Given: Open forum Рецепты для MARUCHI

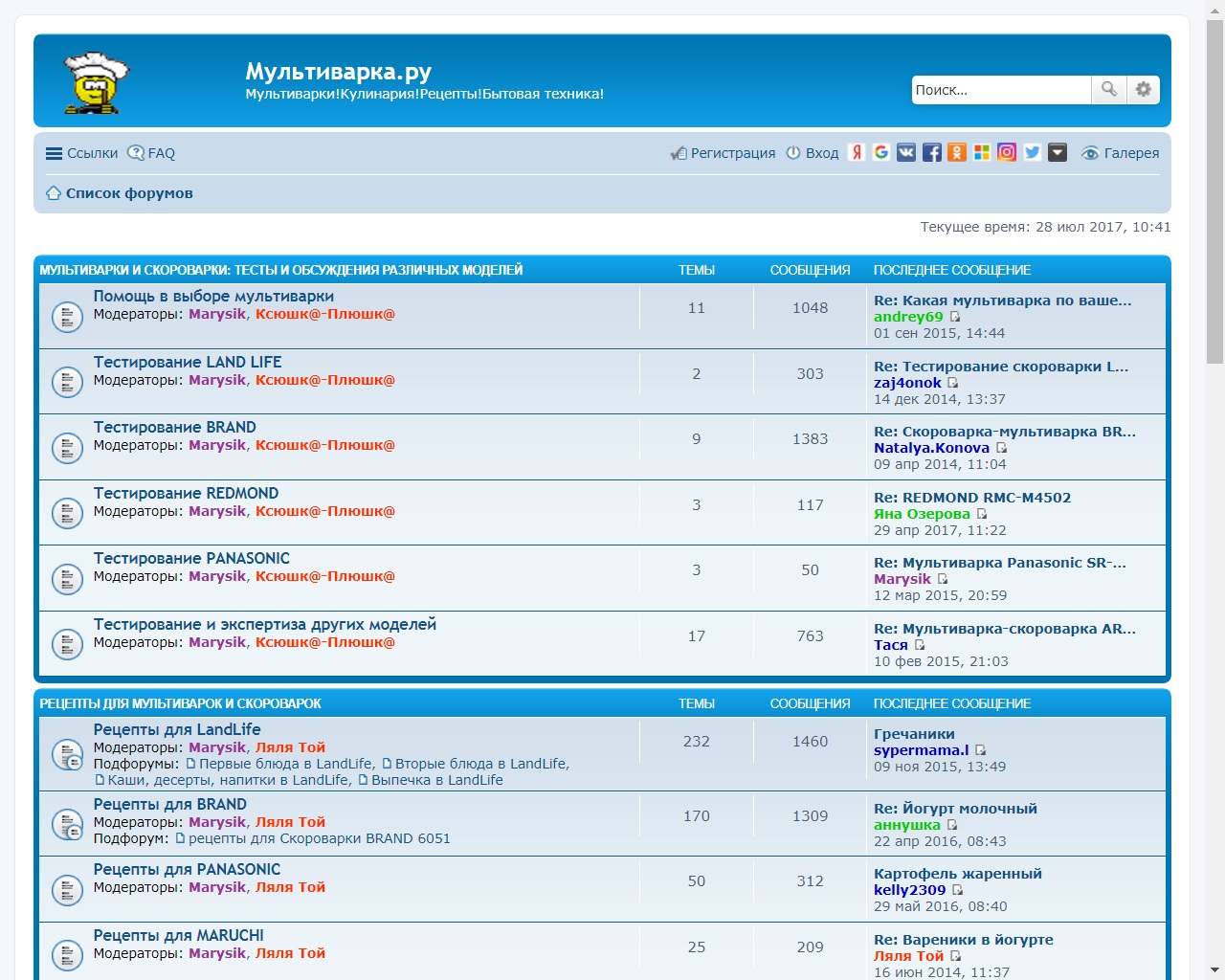Looking at the screenshot, I should coord(178,936).
